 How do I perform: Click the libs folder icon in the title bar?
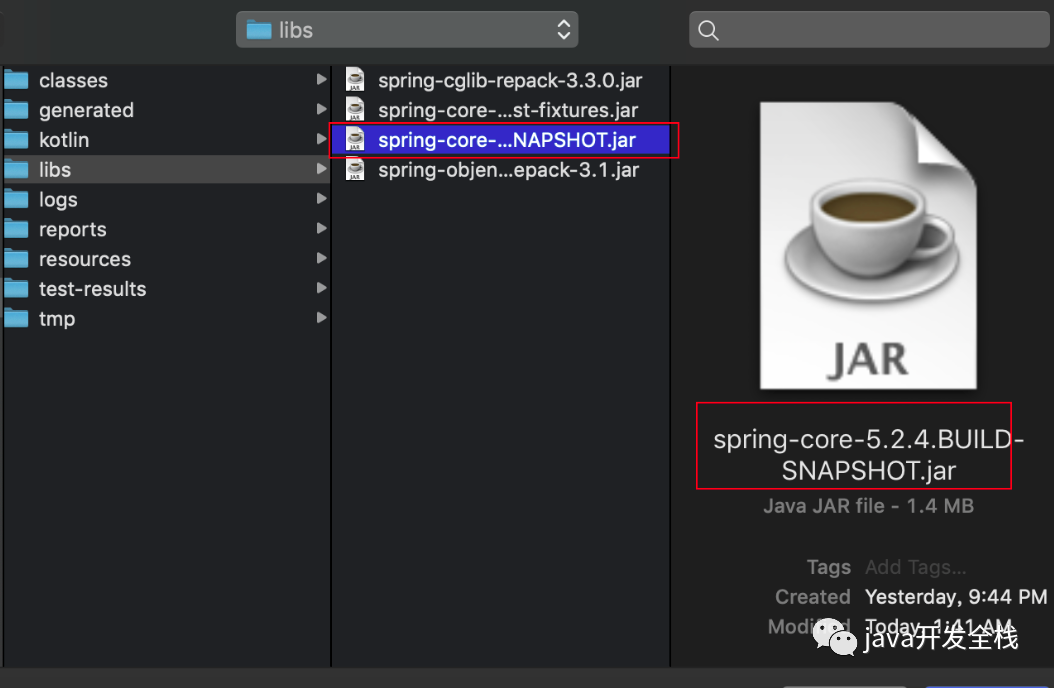259,29
